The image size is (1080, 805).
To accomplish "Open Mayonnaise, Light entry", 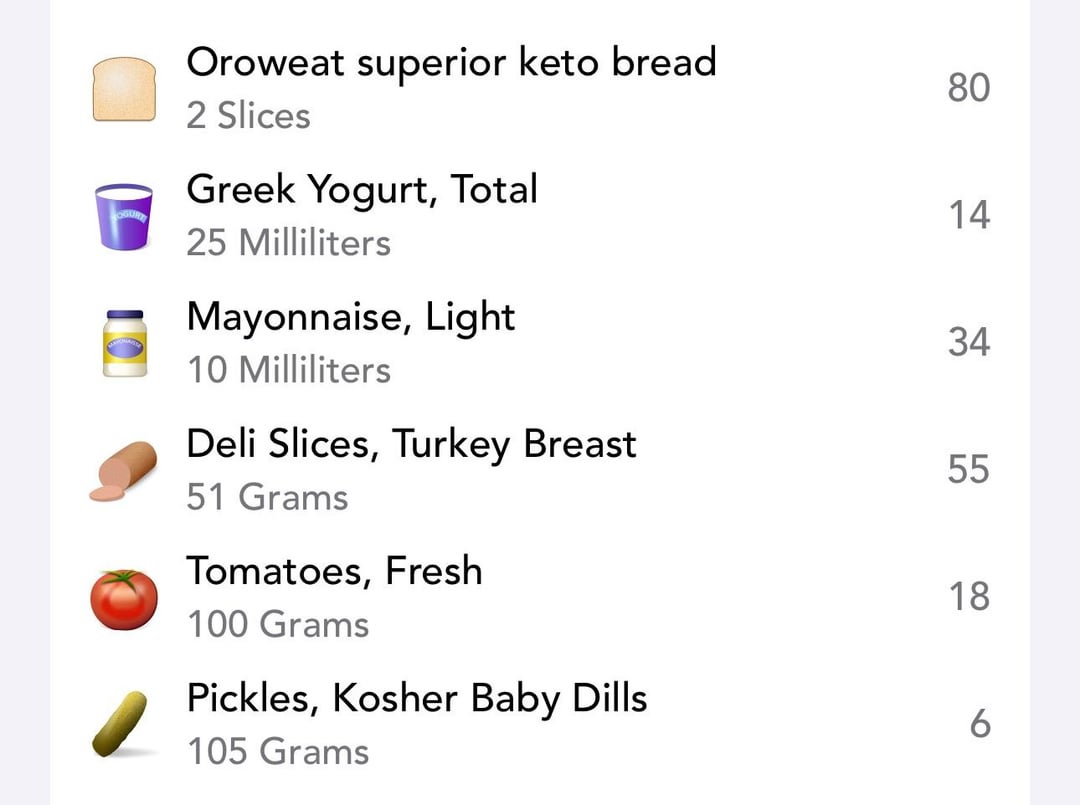I will 540,343.
